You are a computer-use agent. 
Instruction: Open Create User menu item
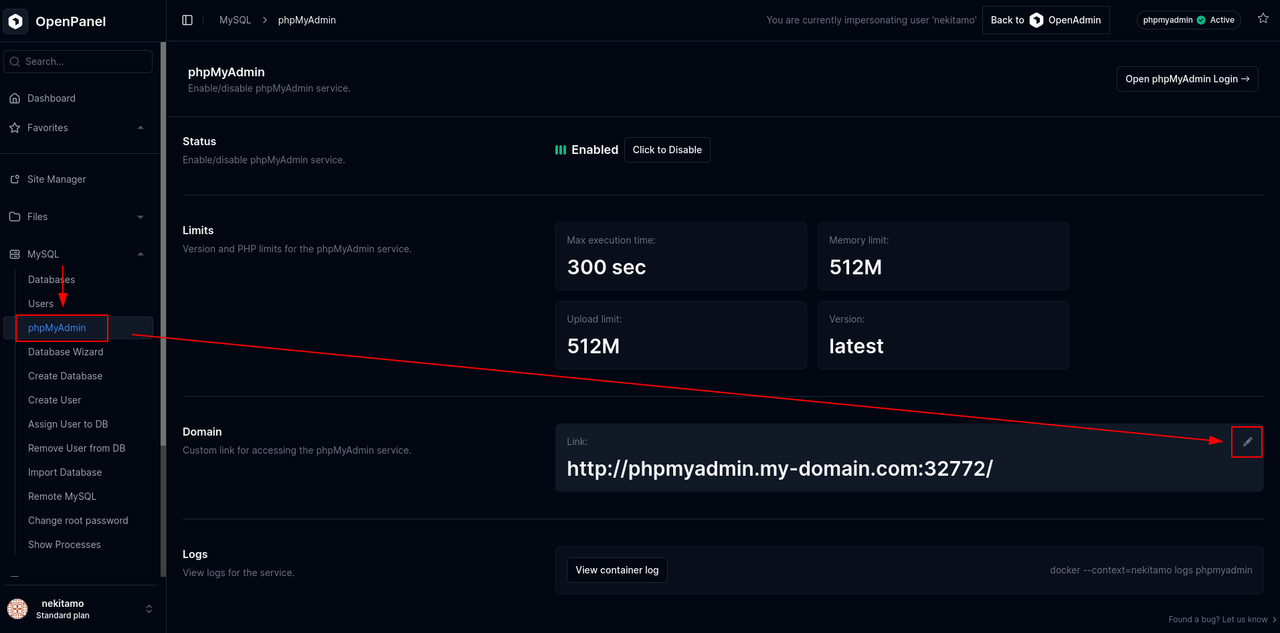[x=55, y=400]
